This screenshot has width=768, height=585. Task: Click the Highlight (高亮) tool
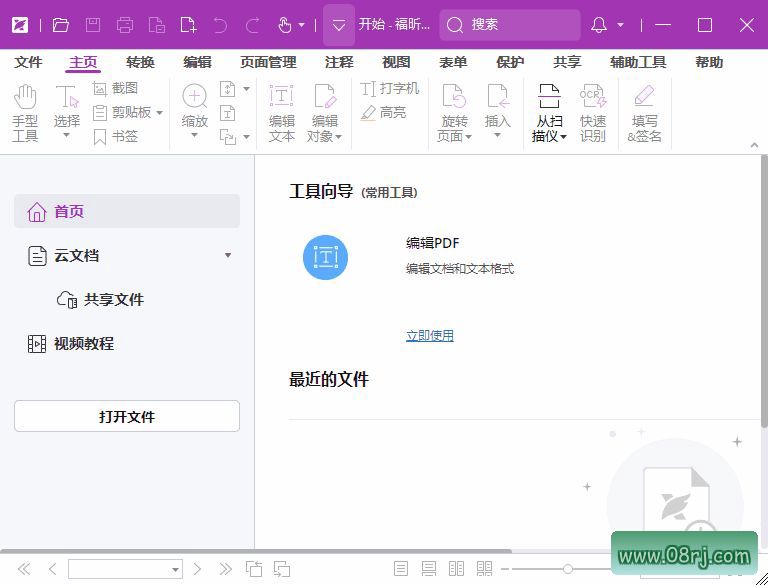[x=383, y=113]
